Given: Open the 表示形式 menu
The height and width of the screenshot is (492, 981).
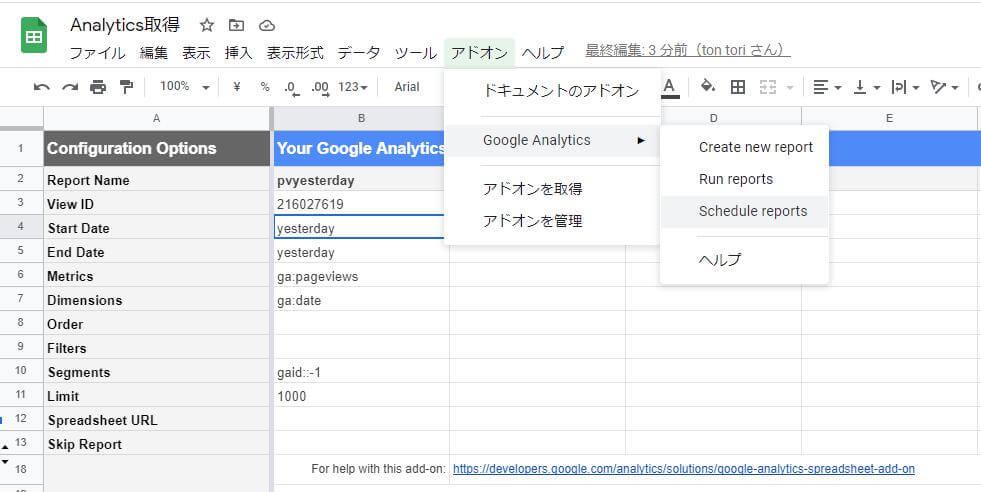Looking at the screenshot, I should (x=295, y=53).
